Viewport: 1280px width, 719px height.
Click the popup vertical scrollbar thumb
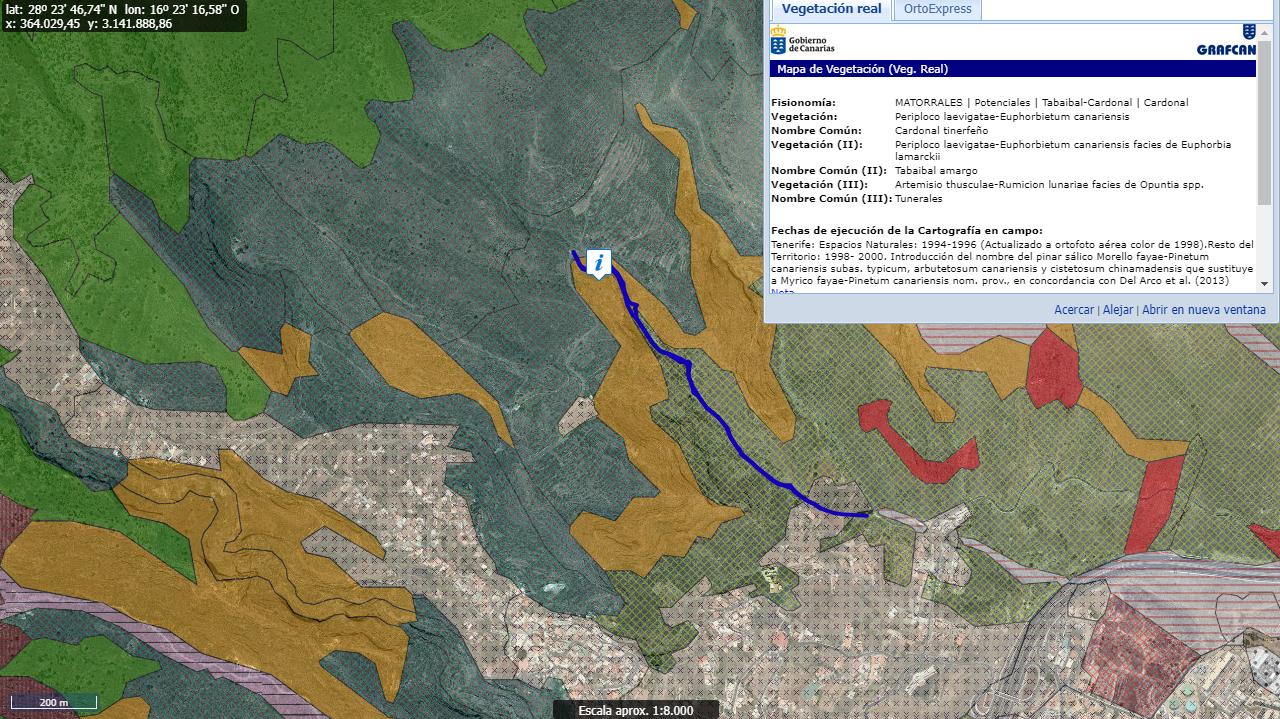coord(1265,121)
